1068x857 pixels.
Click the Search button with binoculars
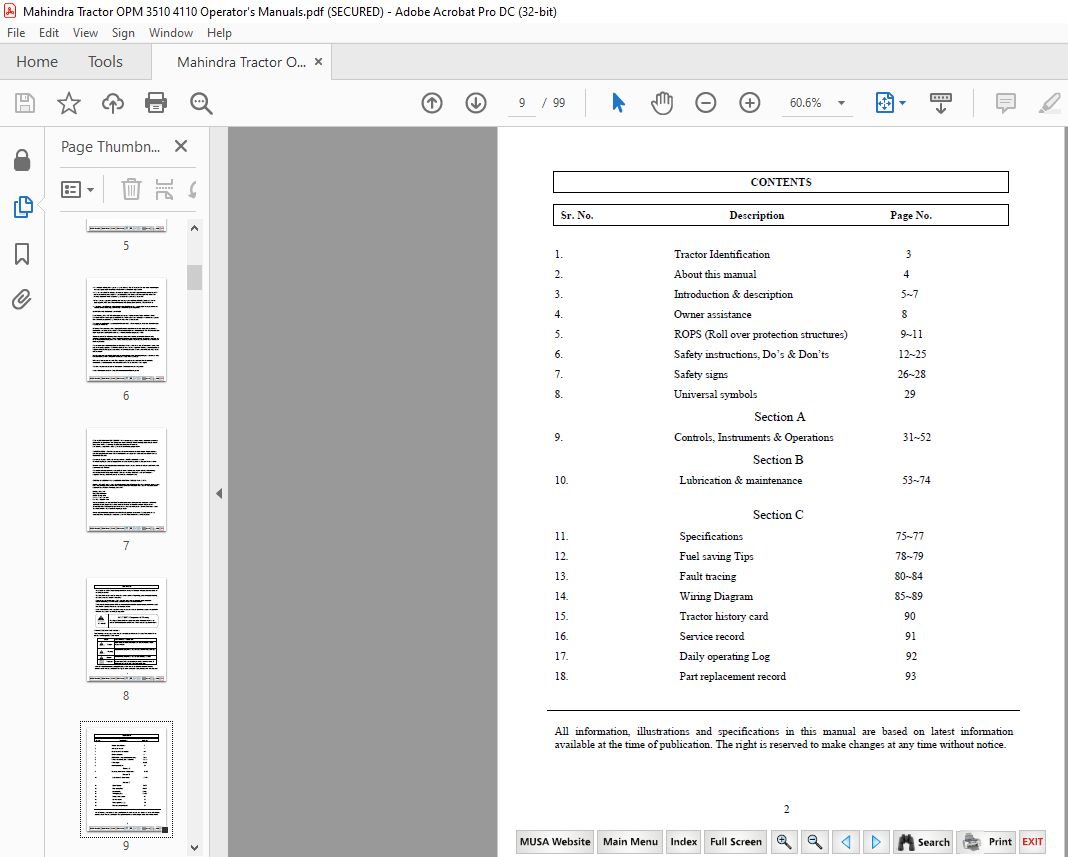point(924,841)
